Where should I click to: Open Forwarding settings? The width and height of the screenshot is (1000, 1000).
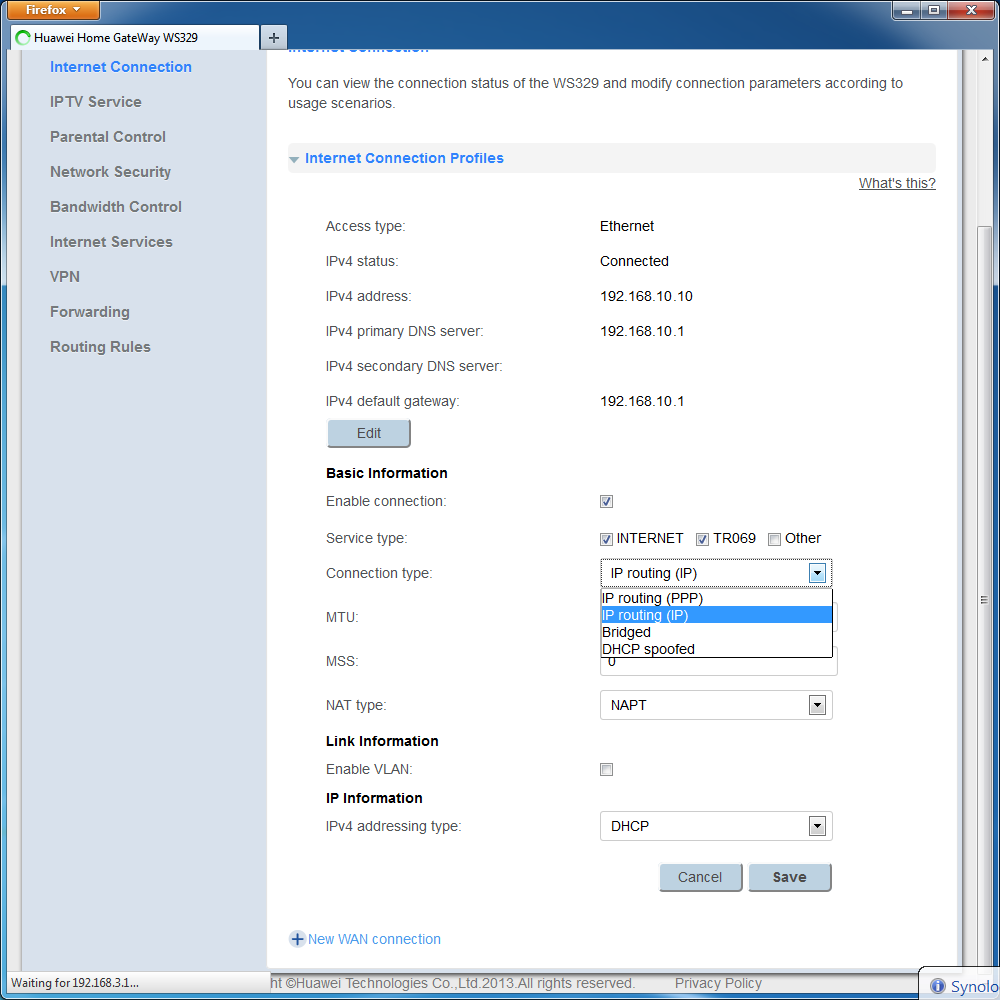(90, 312)
